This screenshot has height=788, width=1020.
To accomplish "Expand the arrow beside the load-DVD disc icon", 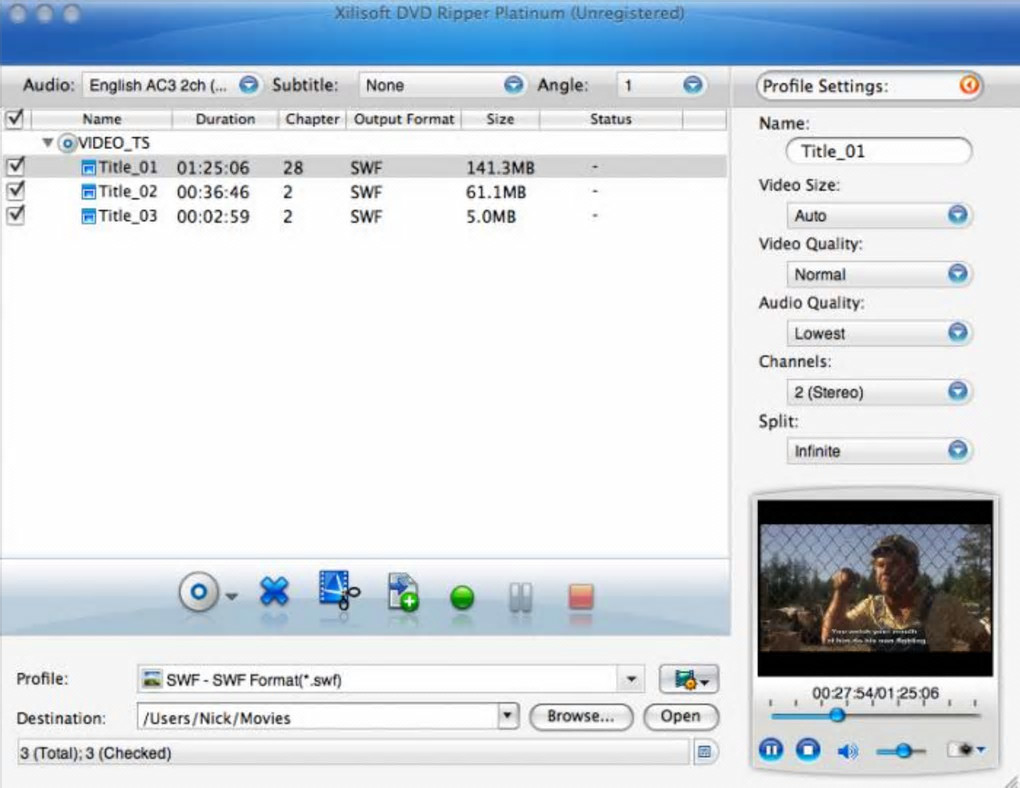I will click(232, 596).
